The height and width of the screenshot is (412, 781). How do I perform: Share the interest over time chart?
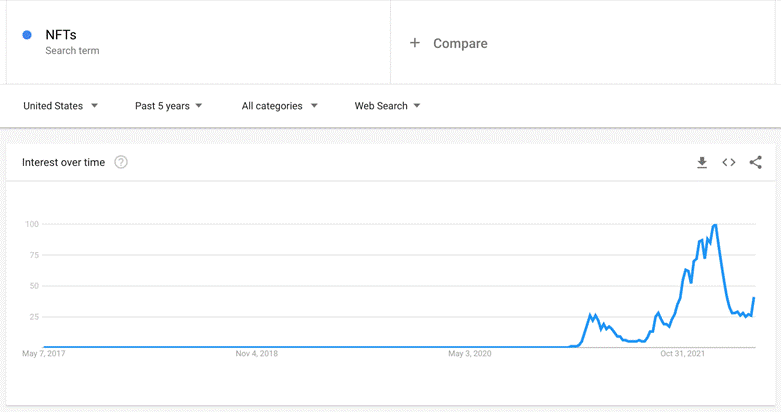(756, 162)
